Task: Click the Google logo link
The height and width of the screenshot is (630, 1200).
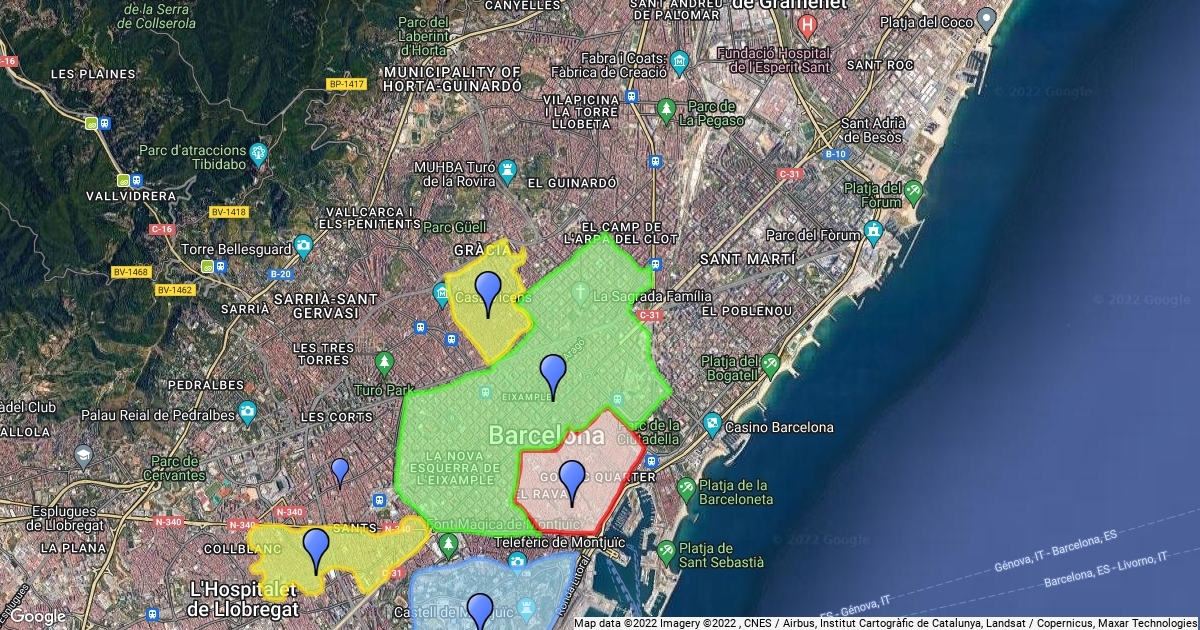Action: click(x=38, y=616)
